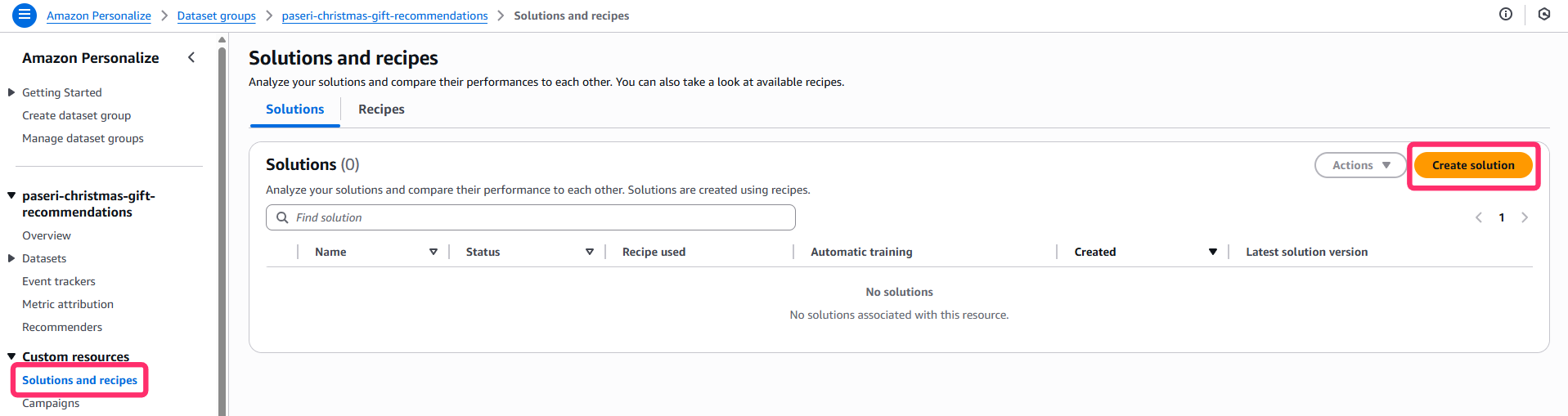Select the Solutions tab
This screenshot has width=1568, height=416.
tap(294, 110)
